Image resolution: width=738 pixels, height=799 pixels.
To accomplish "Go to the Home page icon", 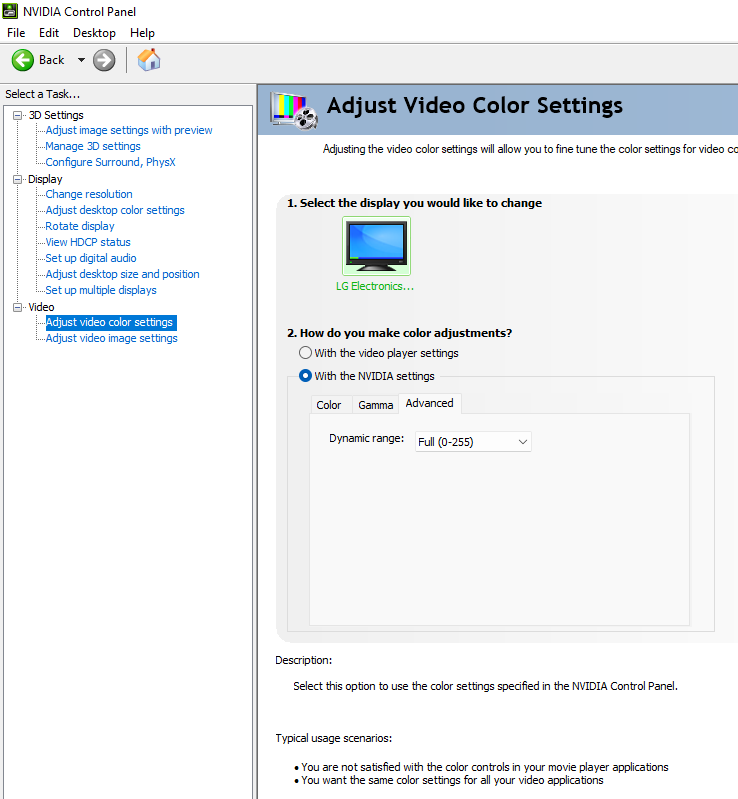I will point(149,60).
